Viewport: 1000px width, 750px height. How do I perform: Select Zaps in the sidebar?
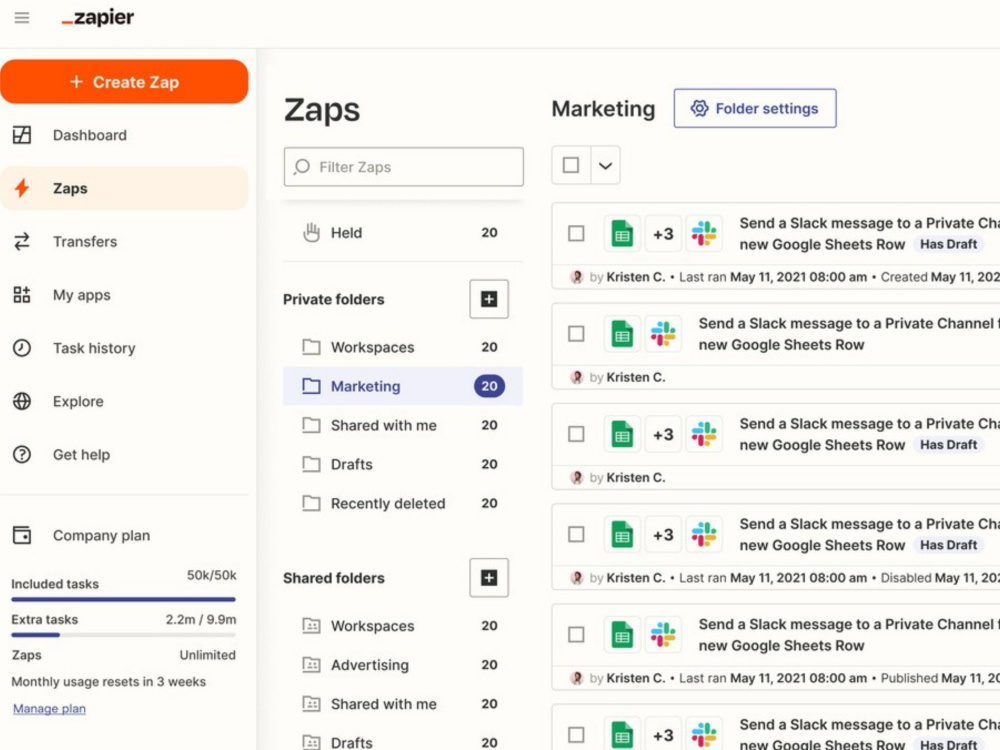coord(124,188)
